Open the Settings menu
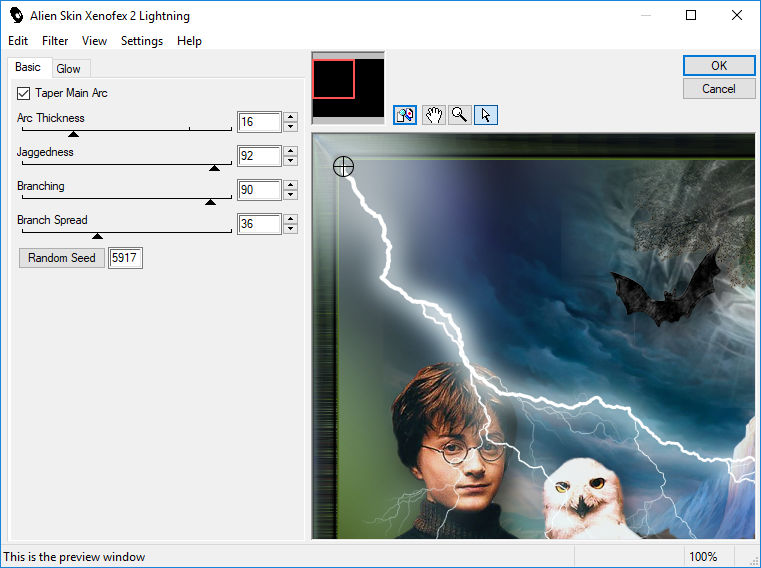This screenshot has height=568, width=761. pyautogui.click(x=142, y=41)
